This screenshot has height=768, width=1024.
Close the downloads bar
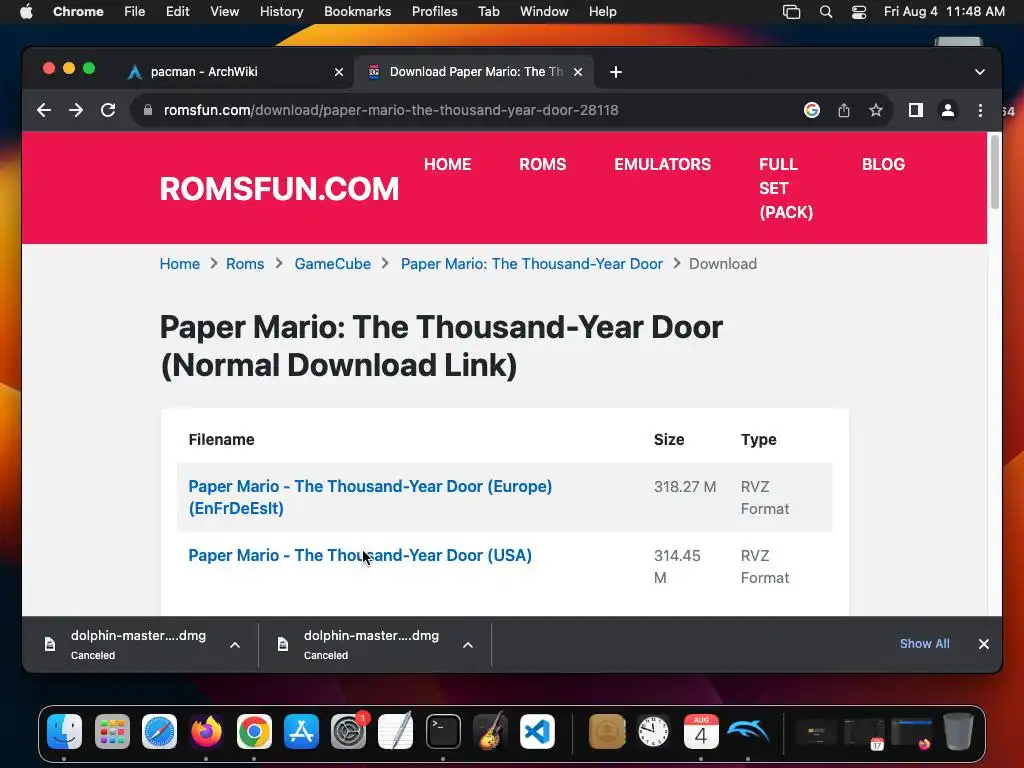point(984,644)
